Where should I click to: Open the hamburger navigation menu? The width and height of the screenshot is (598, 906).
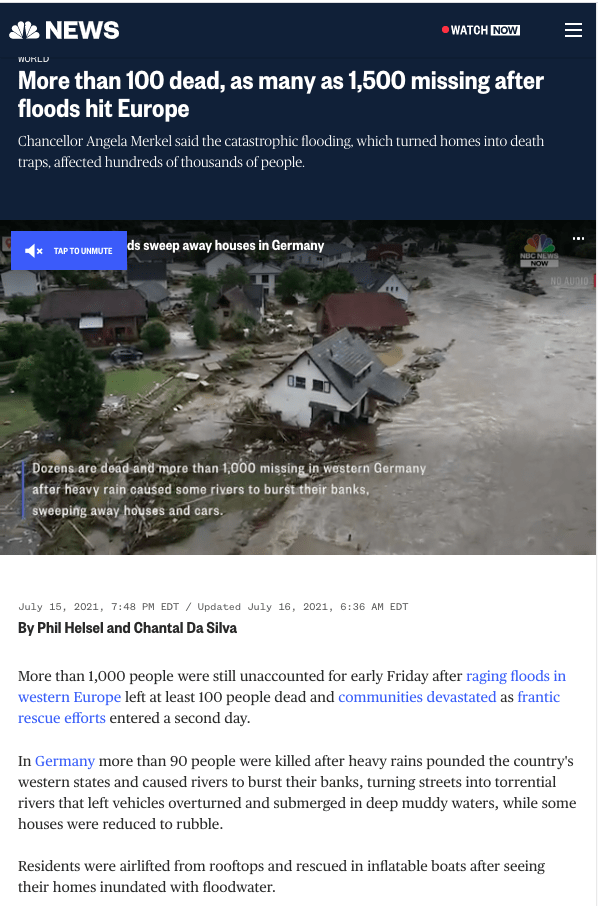573,30
